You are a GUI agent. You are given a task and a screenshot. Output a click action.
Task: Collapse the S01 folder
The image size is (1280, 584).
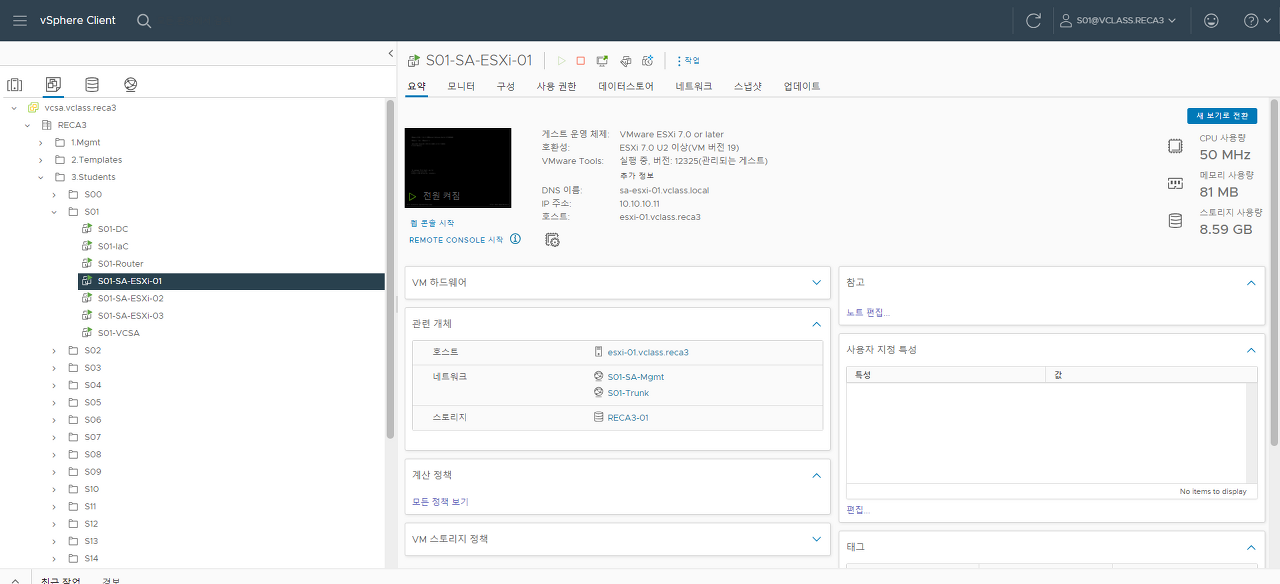54,212
